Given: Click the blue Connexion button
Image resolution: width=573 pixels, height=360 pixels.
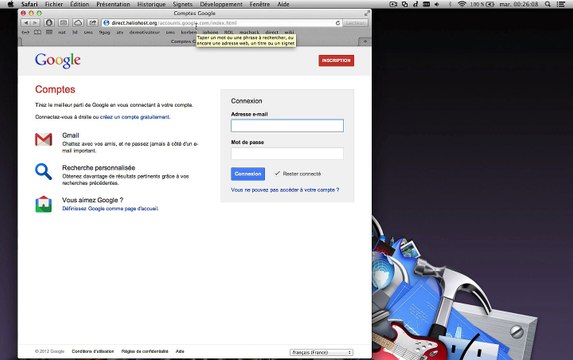Looking at the screenshot, I should (248, 174).
